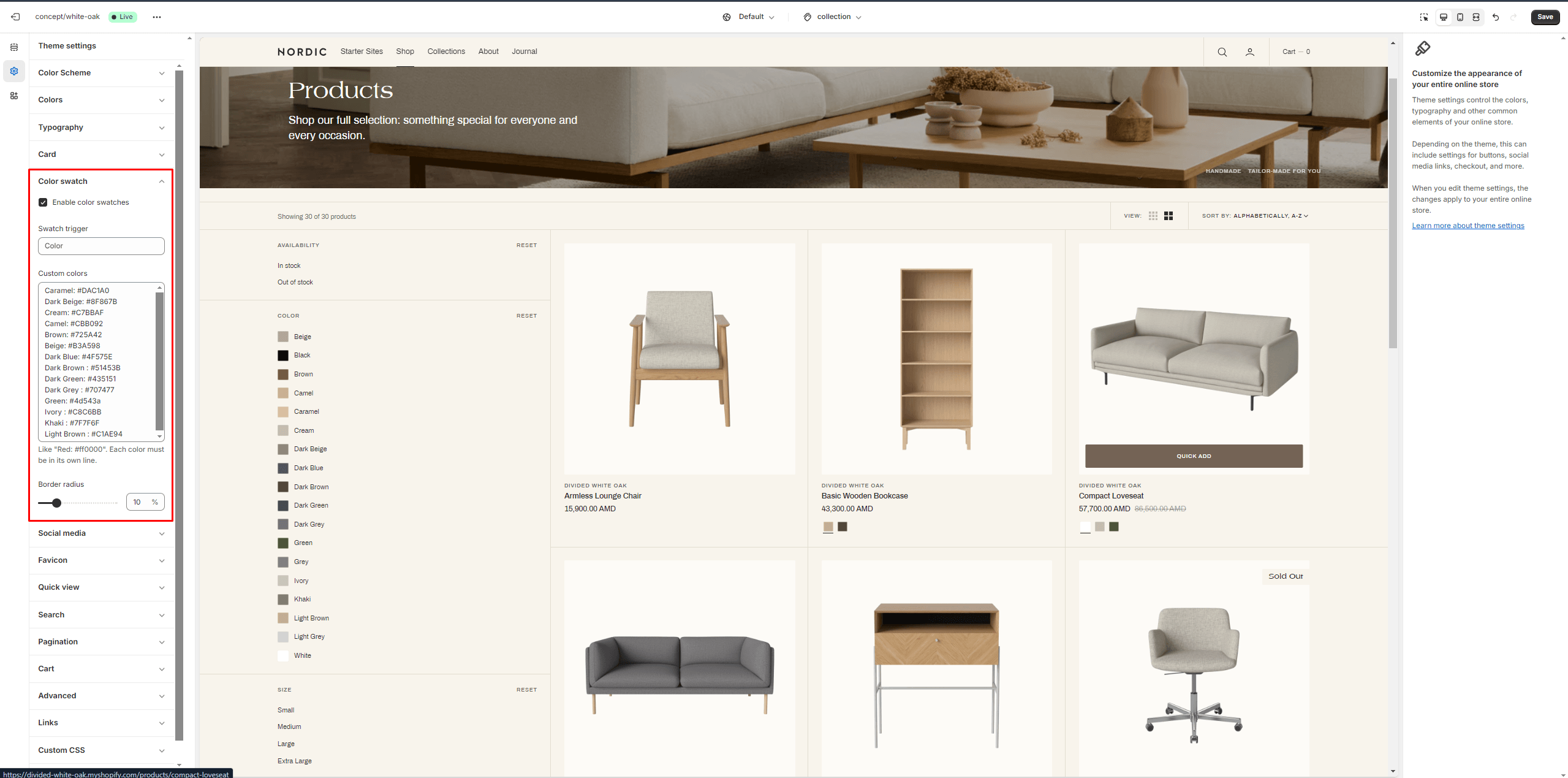Select the large grid view icon
This screenshot has width=1568, height=778.
tap(1168, 216)
